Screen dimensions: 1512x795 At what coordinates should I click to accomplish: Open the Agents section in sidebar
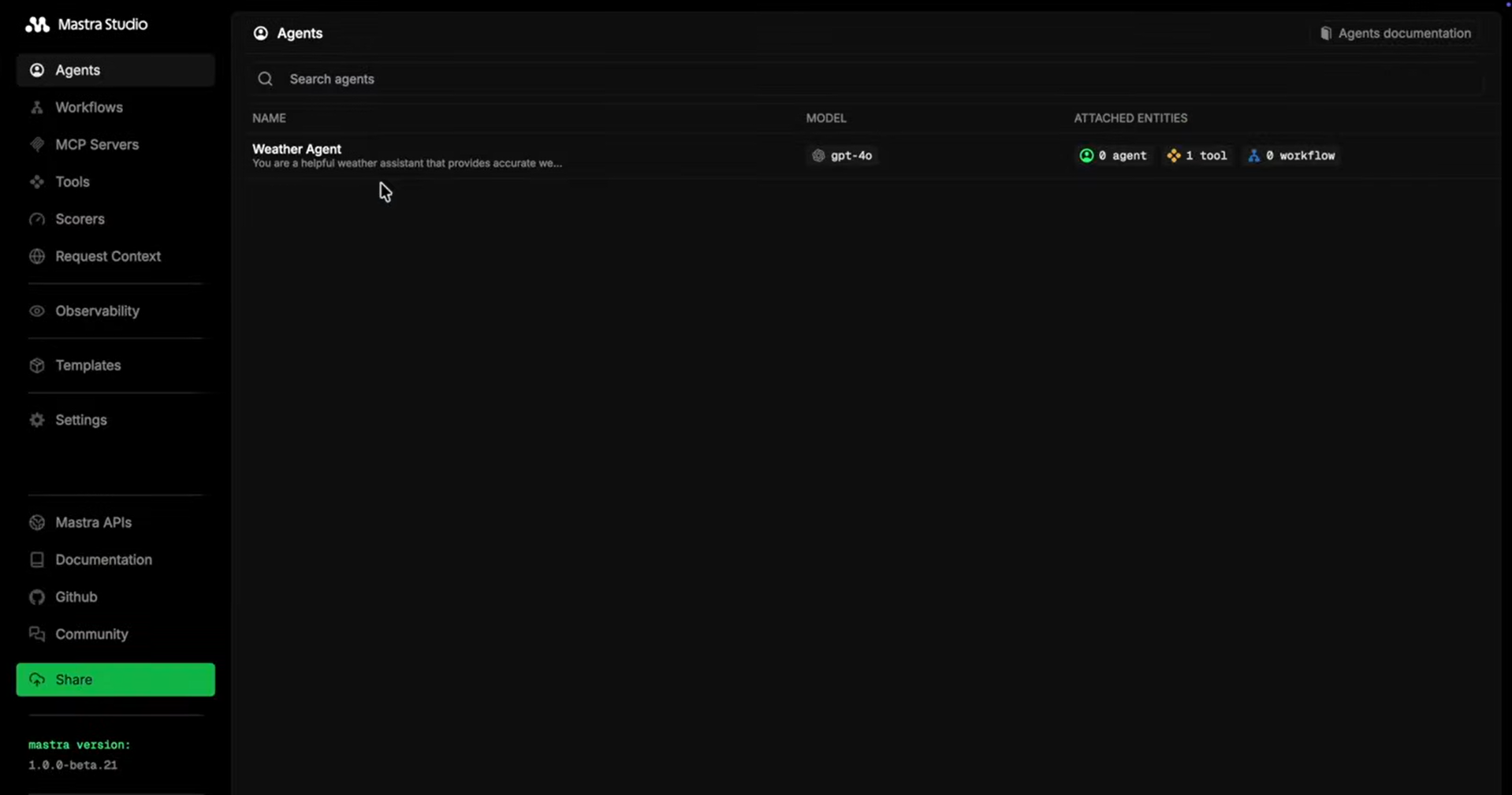(x=116, y=70)
